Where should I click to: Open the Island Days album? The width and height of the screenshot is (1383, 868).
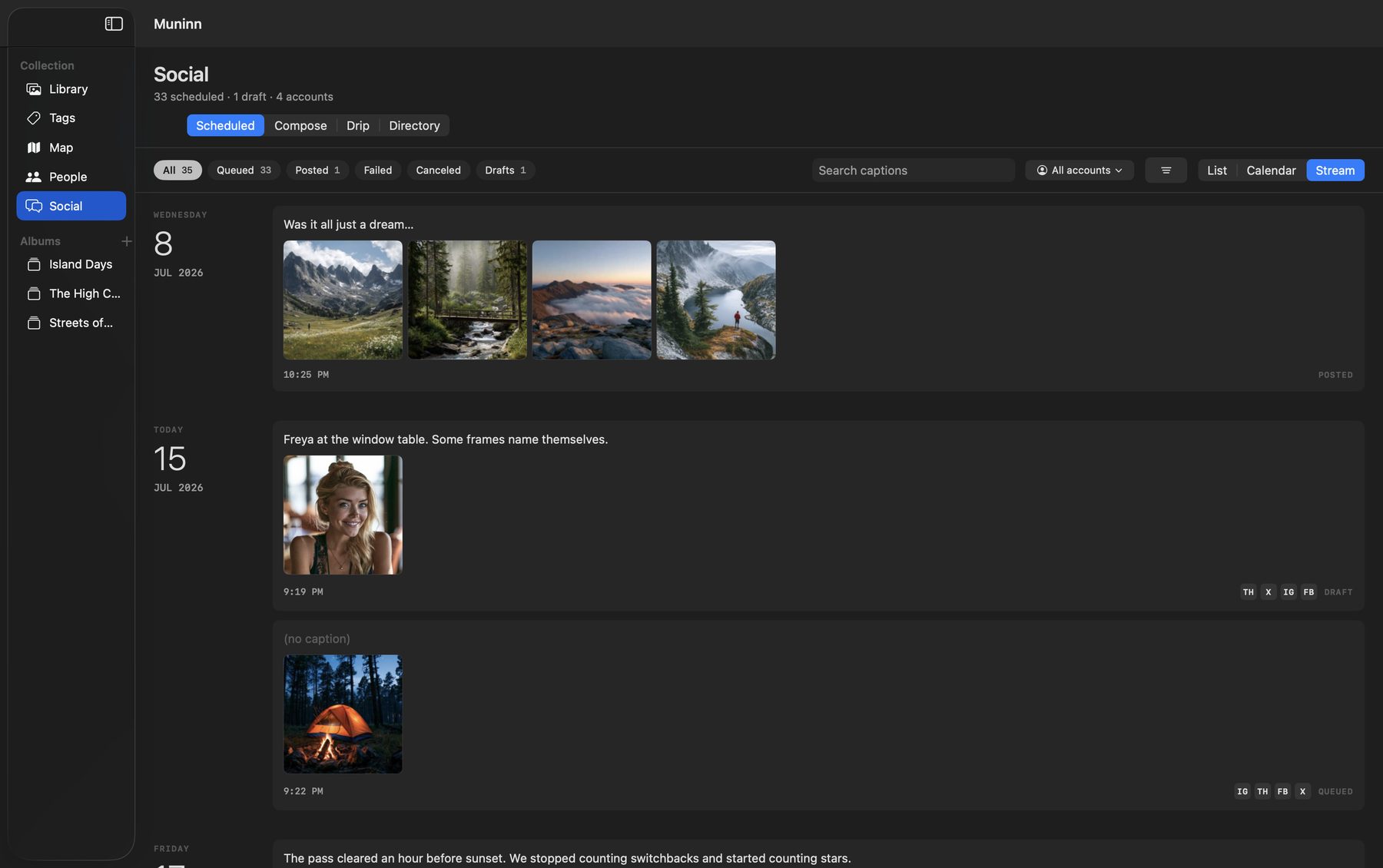click(x=71, y=264)
